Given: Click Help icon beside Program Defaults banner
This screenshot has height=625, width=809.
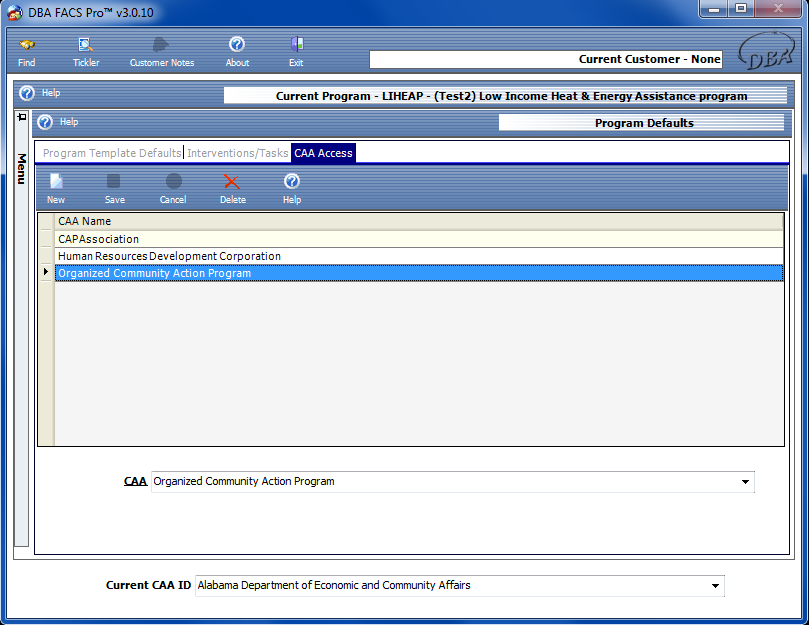Looking at the screenshot, I should (x=45, y=122).
